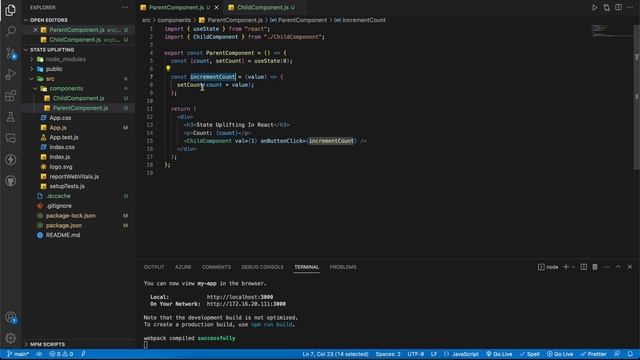Click the Spell checker status item
This screenshot has height=360, width=640.
(530, 354)
